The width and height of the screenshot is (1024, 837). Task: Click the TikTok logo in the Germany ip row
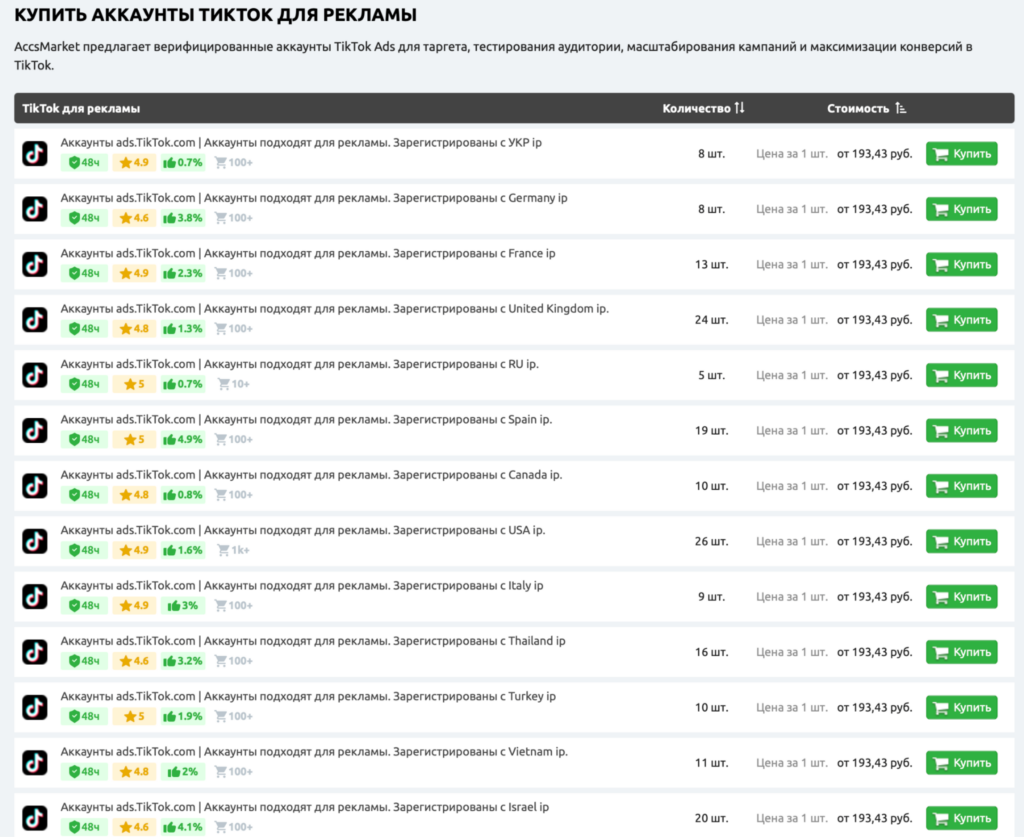click(x=35, y=209)
